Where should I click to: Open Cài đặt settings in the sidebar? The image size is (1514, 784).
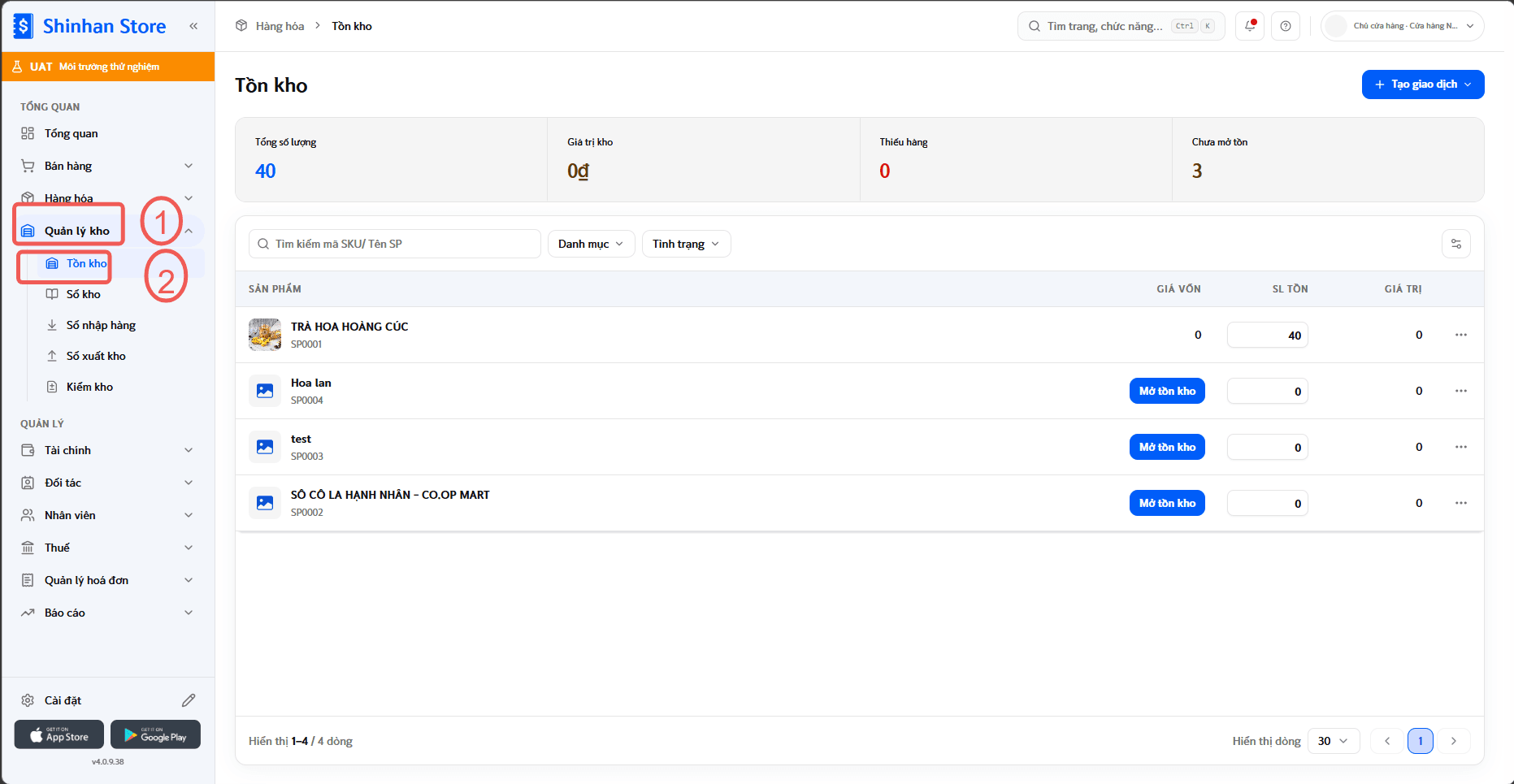point(63,700)
